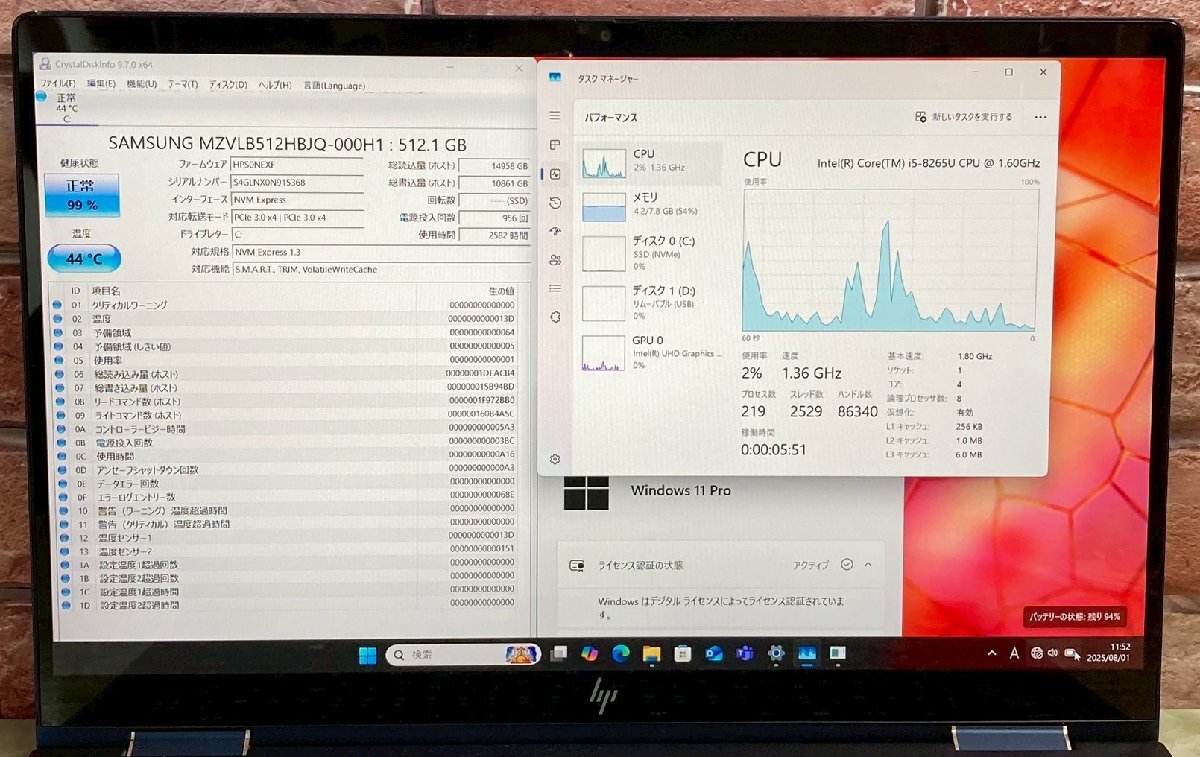Open Settings gear from the taskbar
Screen dimensions: 1200x757
click(x=776, y=654)
